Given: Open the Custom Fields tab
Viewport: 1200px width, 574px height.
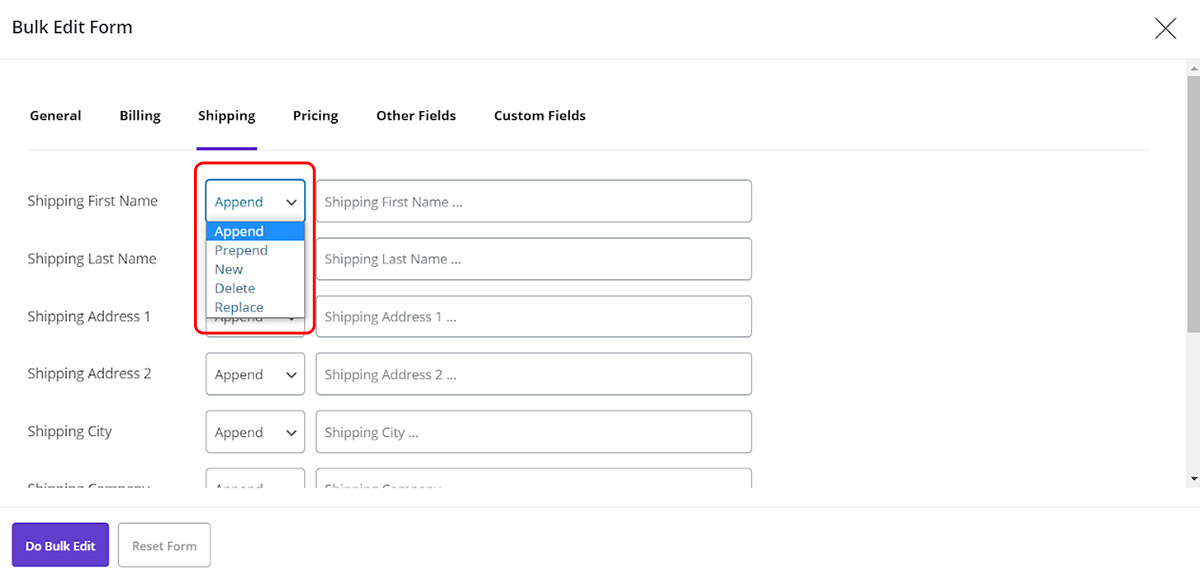Looking at the screenshot, I should 539,116.
